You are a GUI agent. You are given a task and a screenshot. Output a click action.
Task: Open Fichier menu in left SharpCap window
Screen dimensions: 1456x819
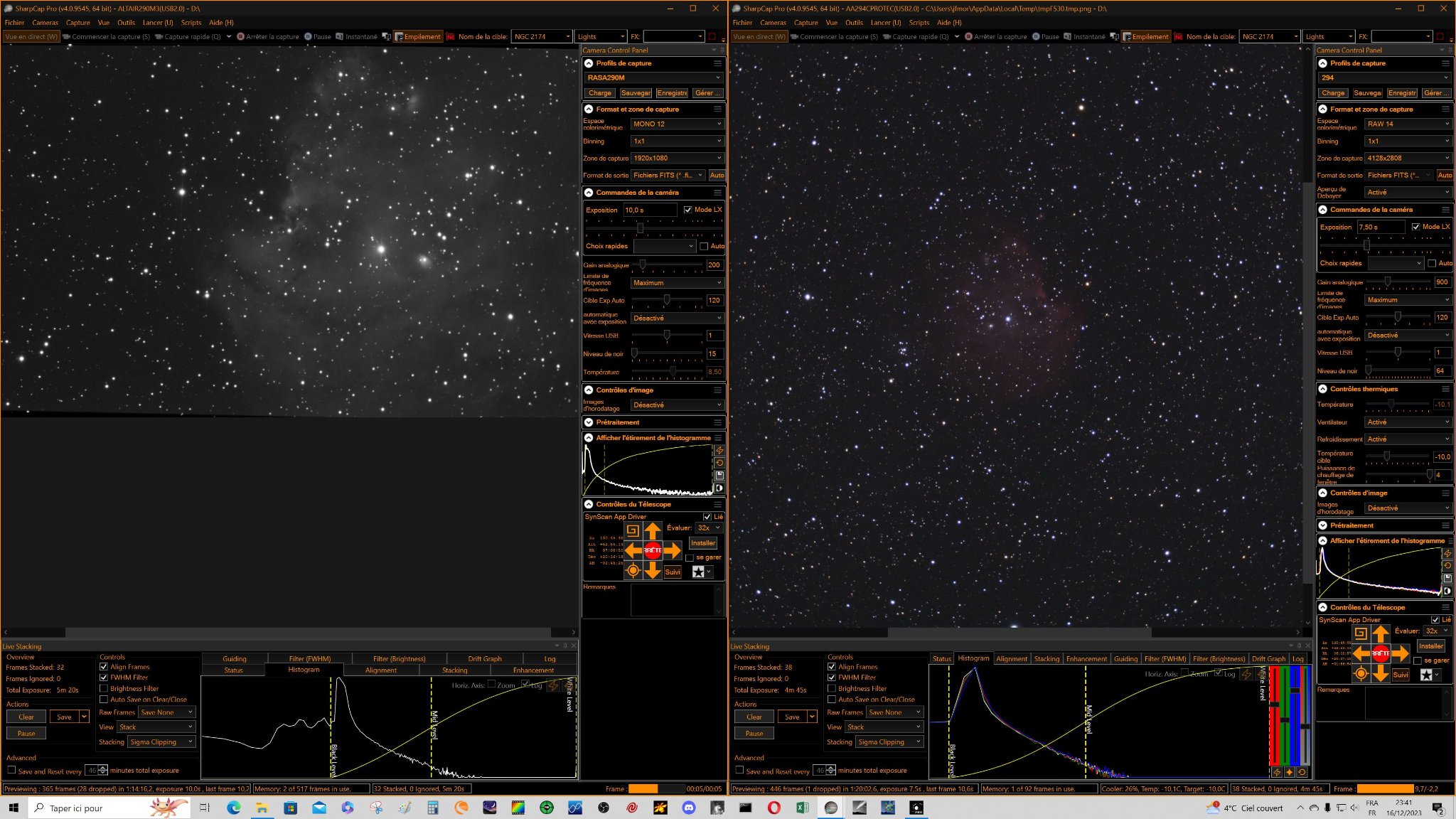click(14, 23)
